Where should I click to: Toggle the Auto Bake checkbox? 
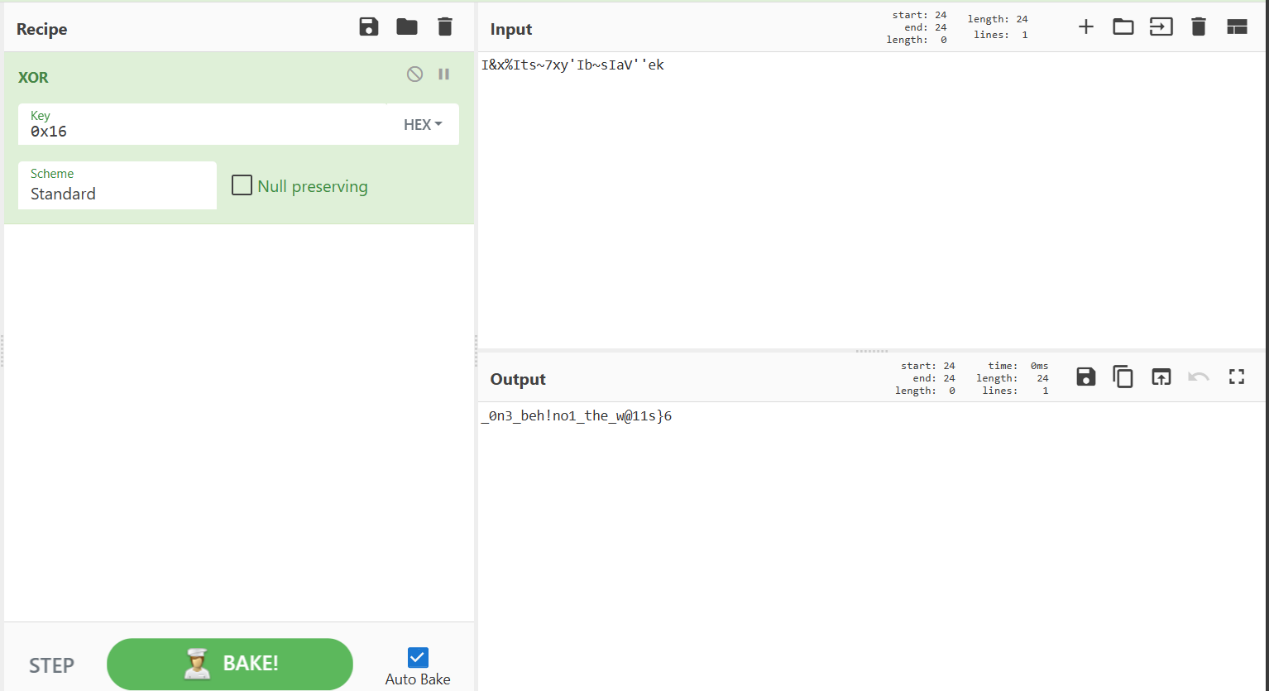418,657
